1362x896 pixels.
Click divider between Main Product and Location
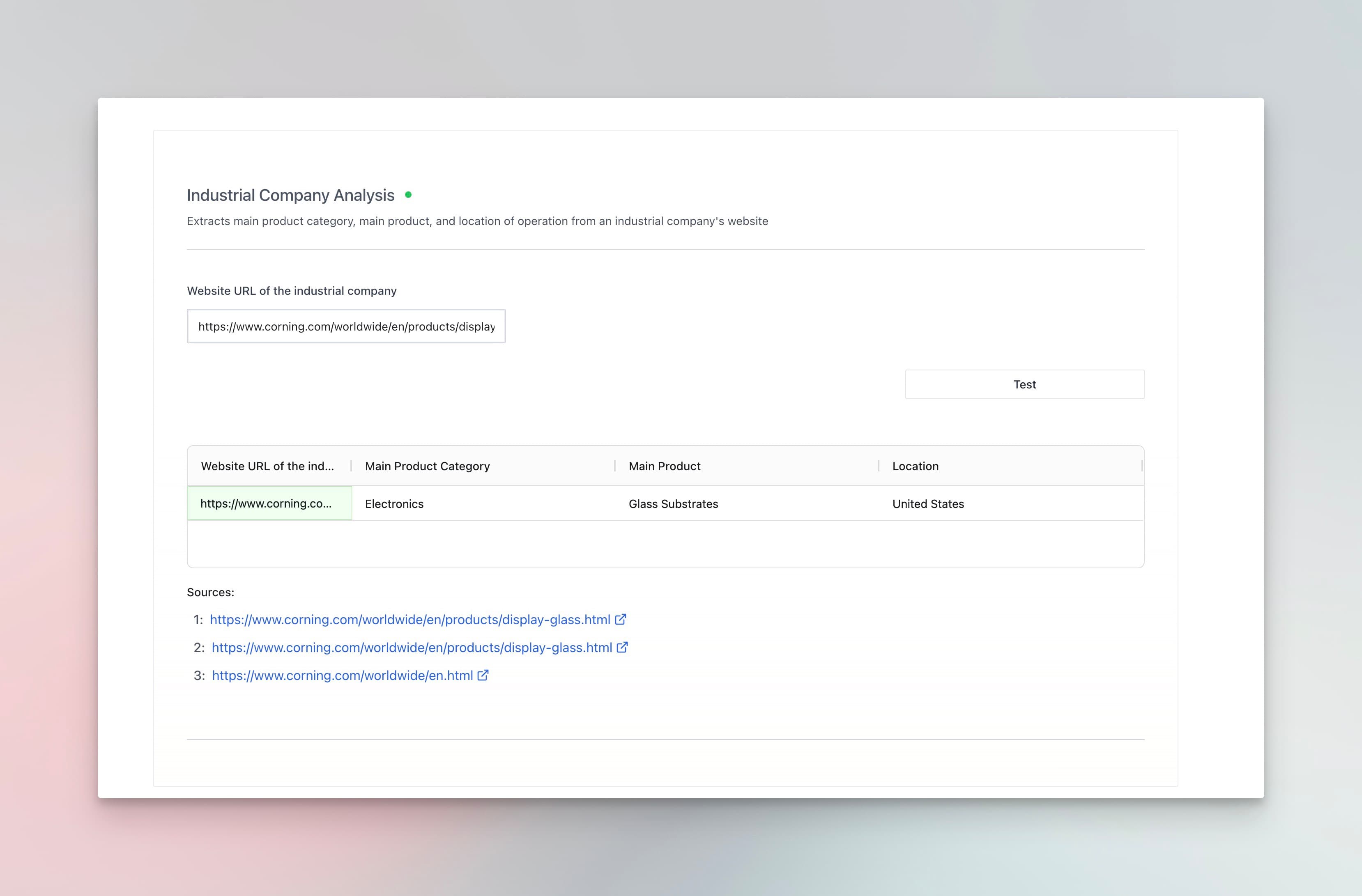[x=879, y=466]
